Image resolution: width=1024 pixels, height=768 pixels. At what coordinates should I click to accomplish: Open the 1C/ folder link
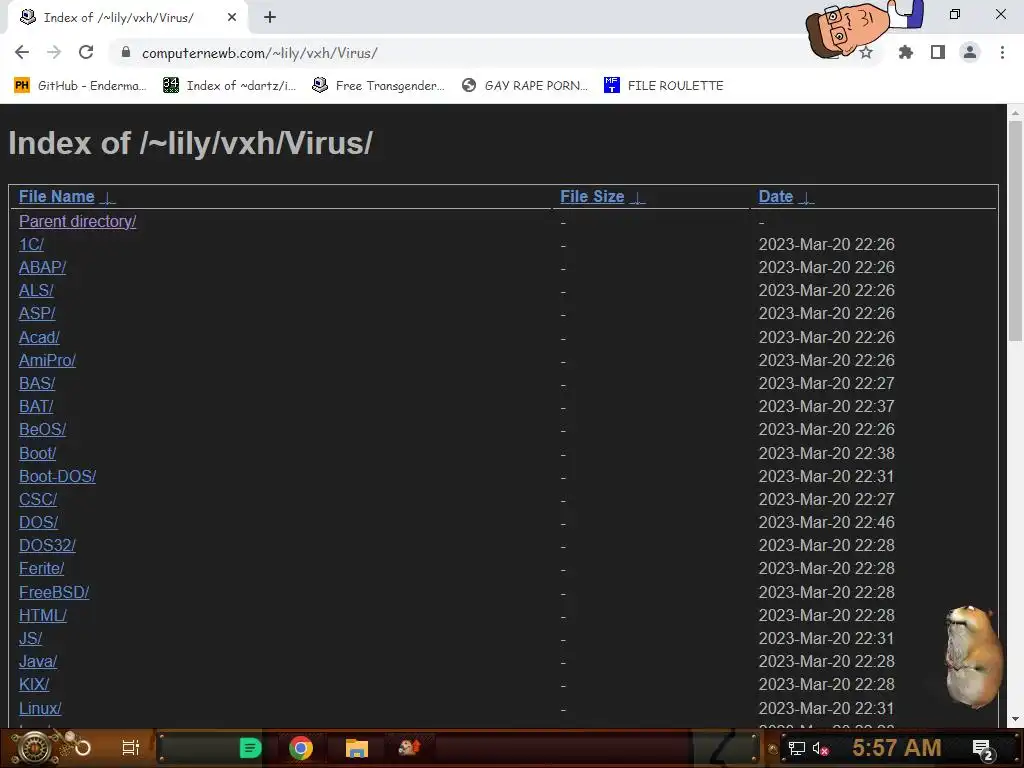coord(31,244)
